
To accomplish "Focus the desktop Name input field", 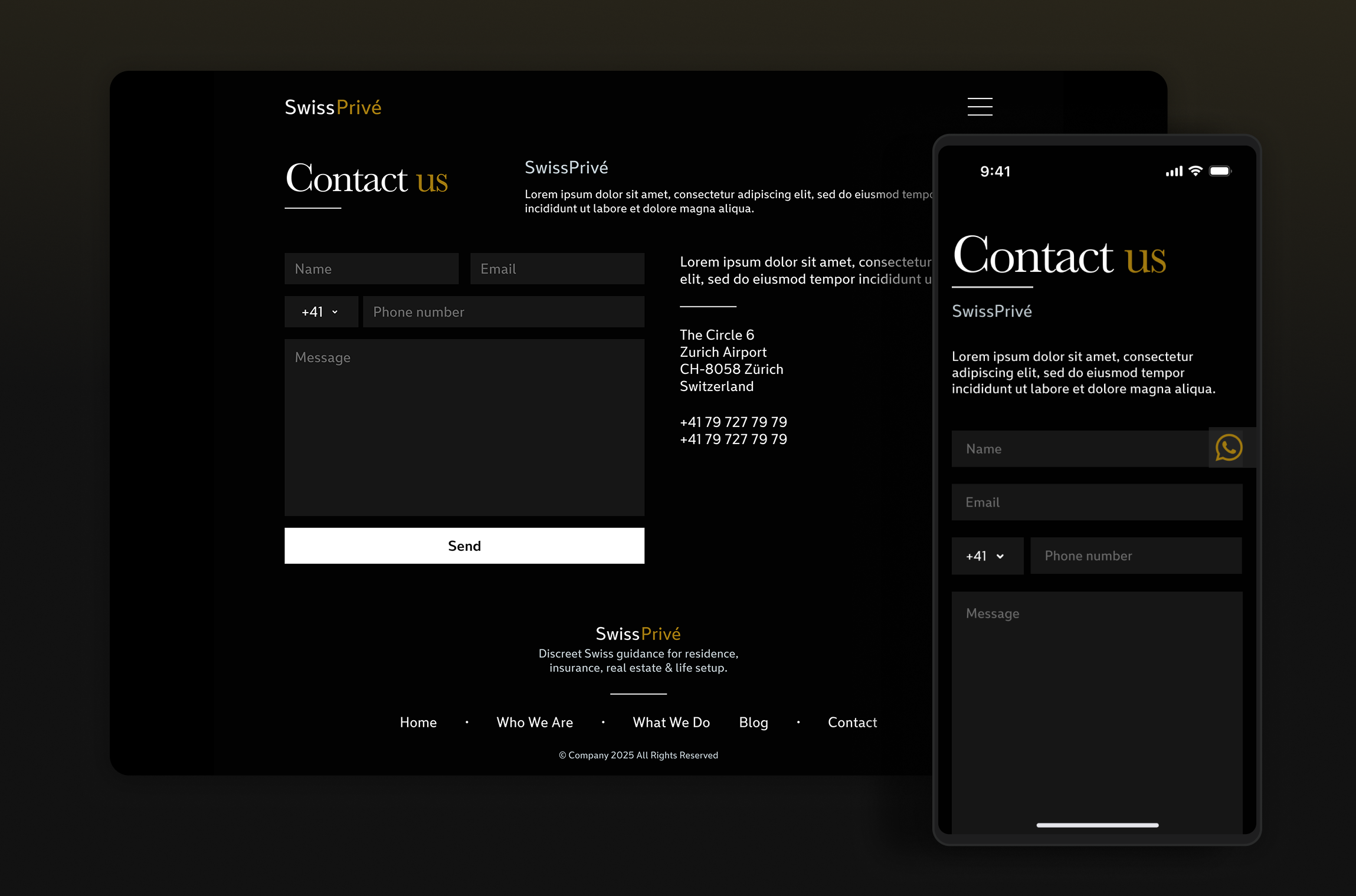I will coord(371,269).
